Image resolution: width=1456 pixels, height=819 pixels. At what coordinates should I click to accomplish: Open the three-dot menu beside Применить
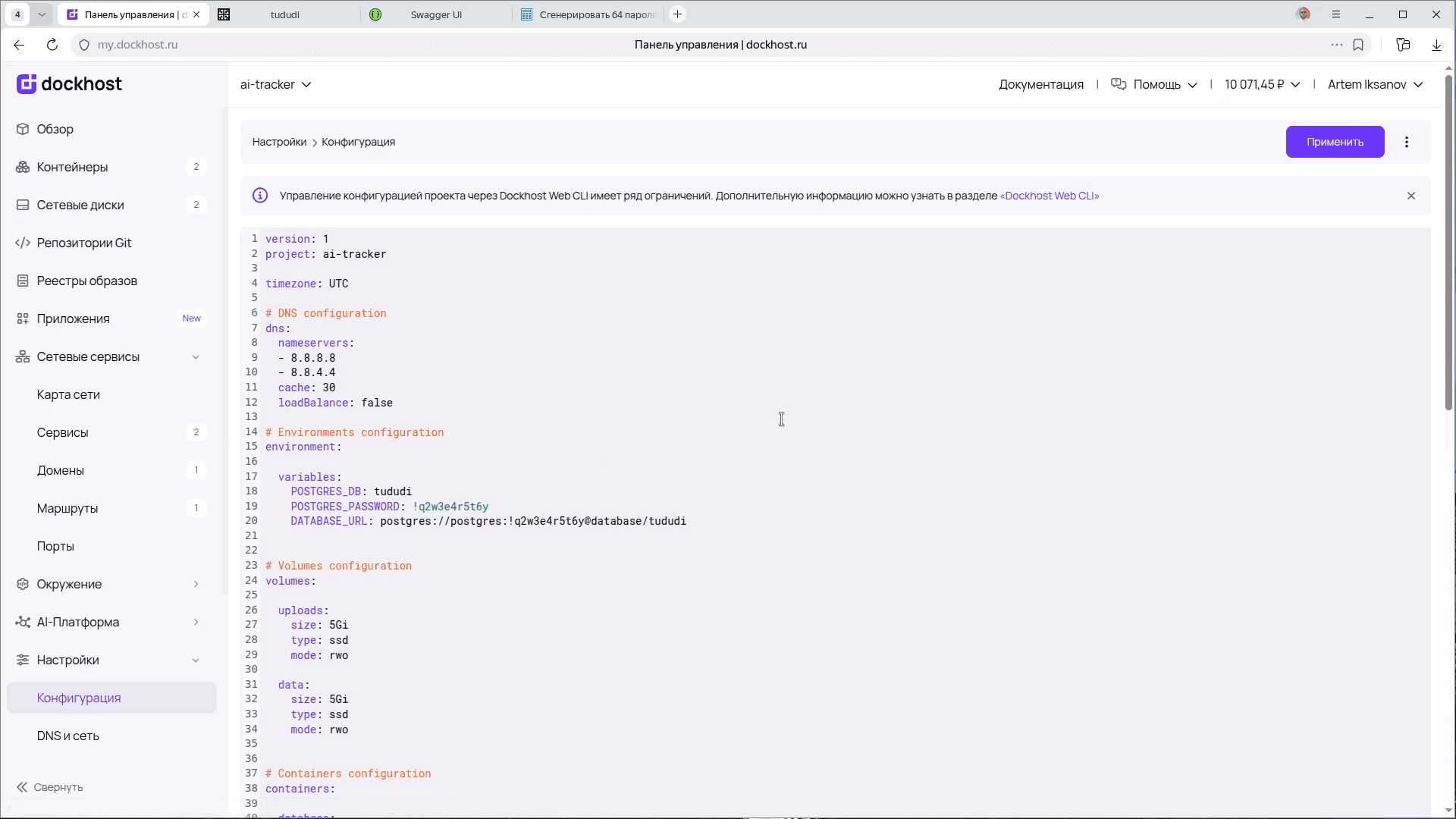coord(1407,142)
